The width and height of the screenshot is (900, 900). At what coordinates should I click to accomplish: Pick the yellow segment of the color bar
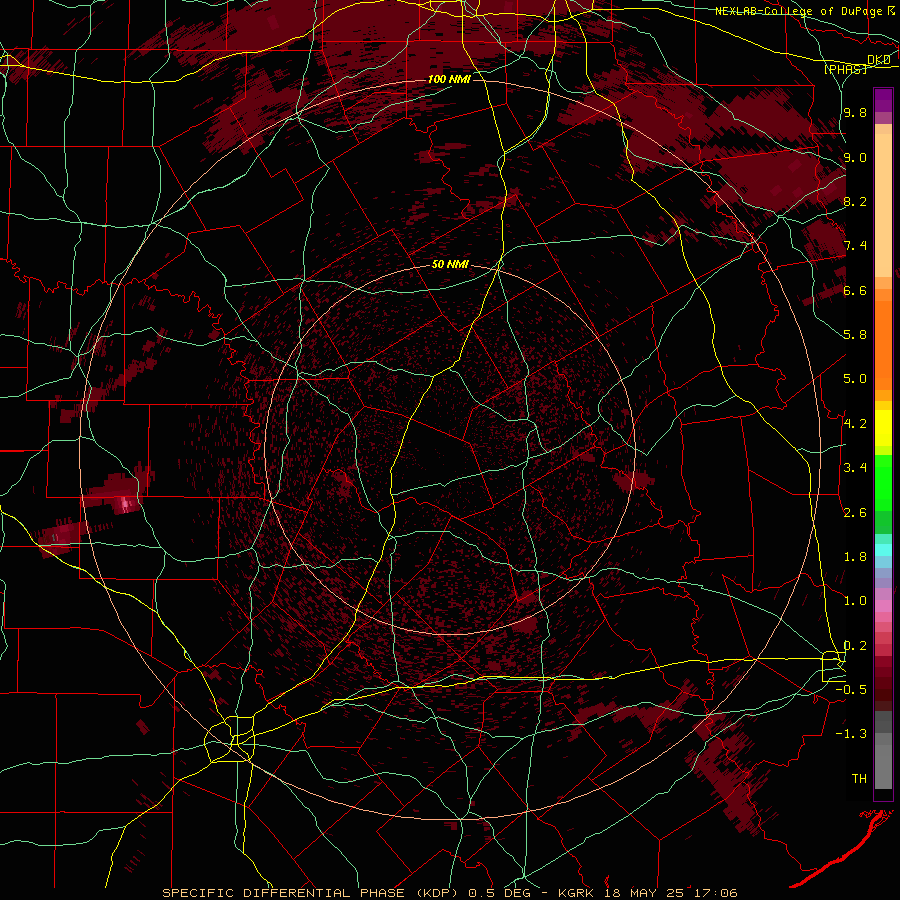pos(883,428)
